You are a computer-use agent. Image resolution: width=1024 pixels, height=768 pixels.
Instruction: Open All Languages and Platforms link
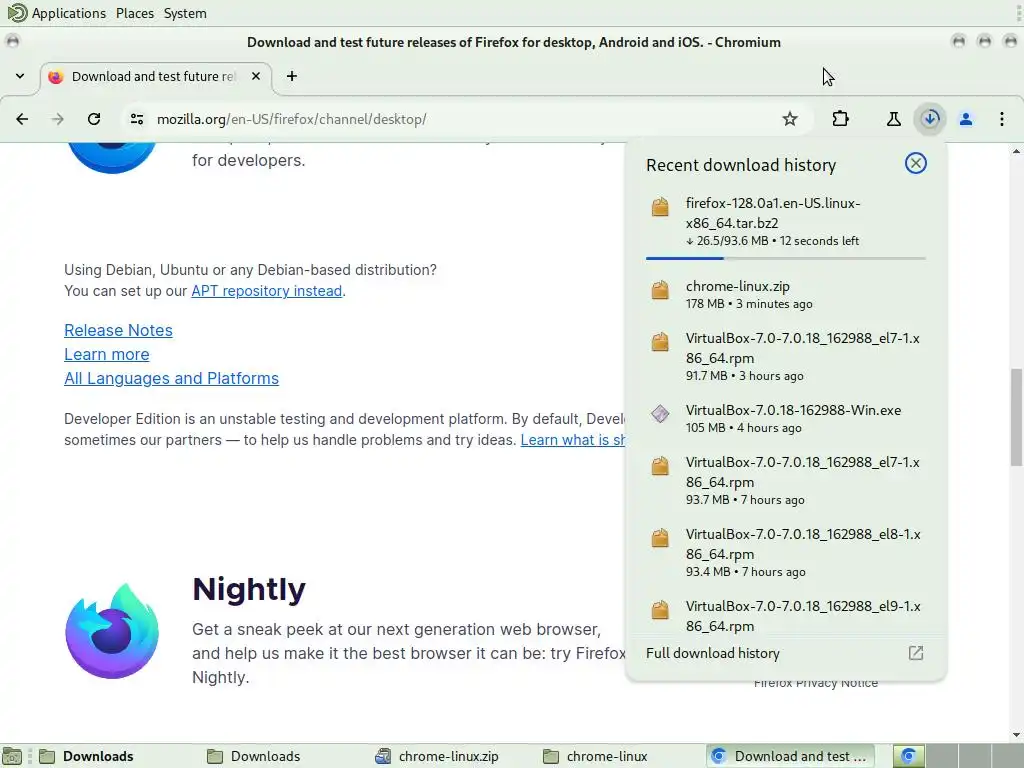tap(171, 379)
